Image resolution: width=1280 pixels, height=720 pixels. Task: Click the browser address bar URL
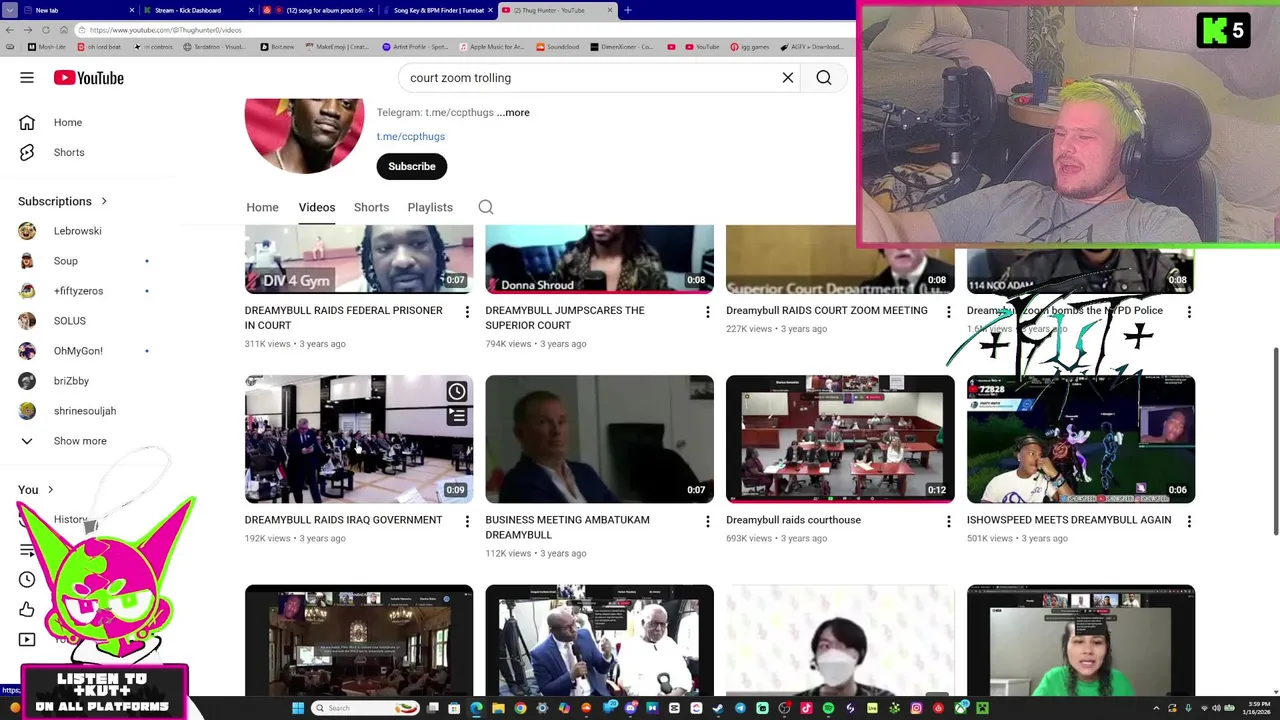(x=165, y=30)
